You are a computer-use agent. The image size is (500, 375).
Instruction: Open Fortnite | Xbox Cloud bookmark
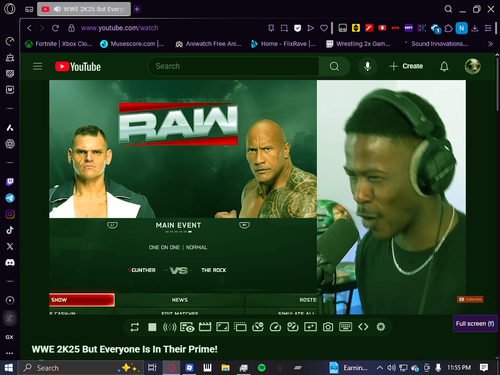(x=59, y=44)
